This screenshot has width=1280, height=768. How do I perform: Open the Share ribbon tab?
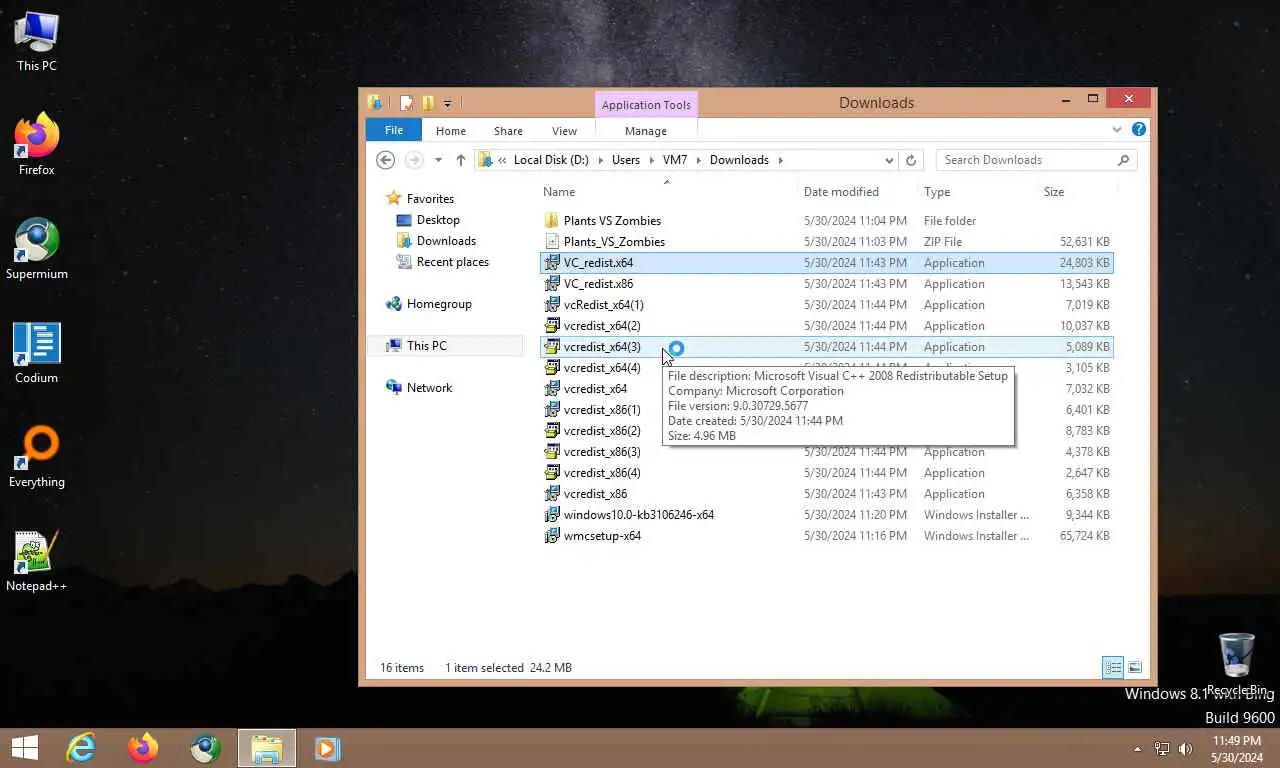point(508,131)
